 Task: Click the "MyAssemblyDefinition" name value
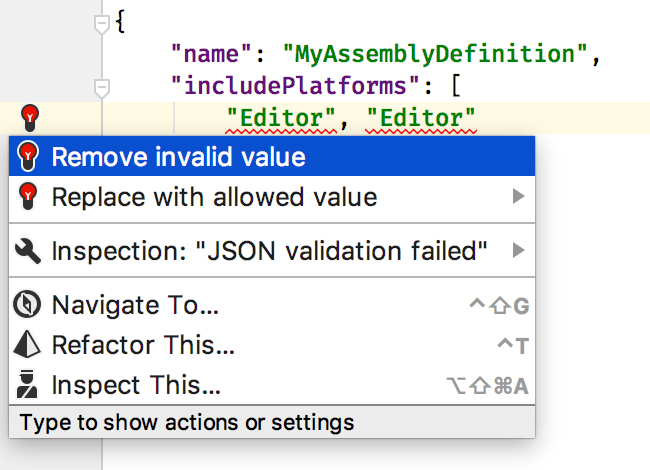[x=435, y=54]
